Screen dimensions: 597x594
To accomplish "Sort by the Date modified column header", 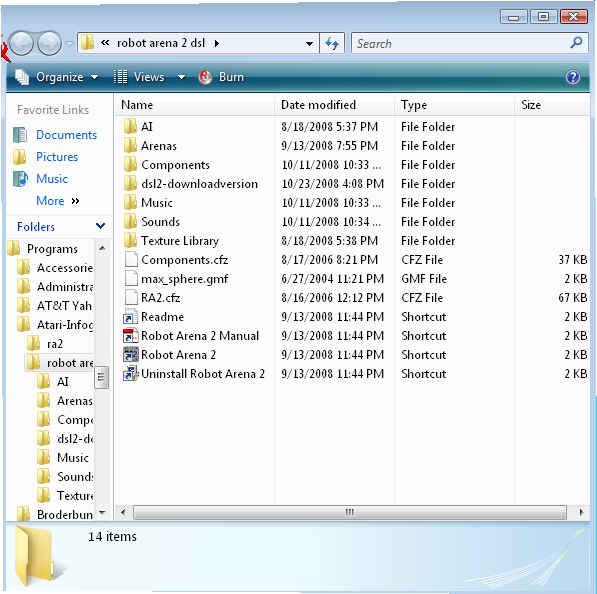I will coord(334,105).
